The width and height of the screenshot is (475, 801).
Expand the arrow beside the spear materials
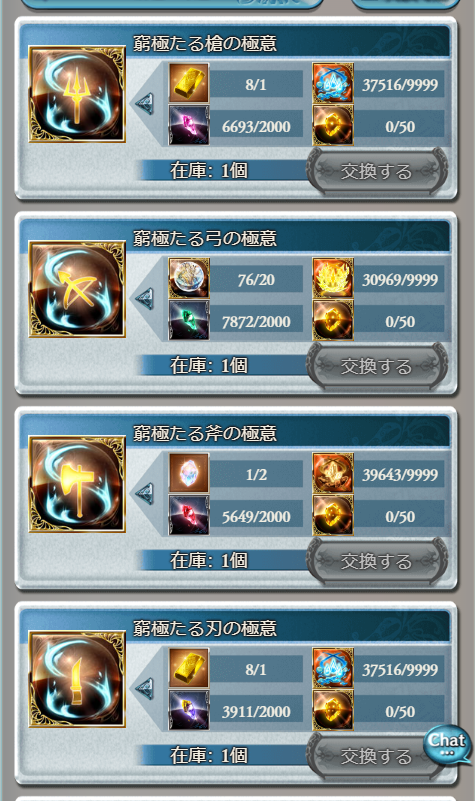pyautogui.click(x=145, y=104)
